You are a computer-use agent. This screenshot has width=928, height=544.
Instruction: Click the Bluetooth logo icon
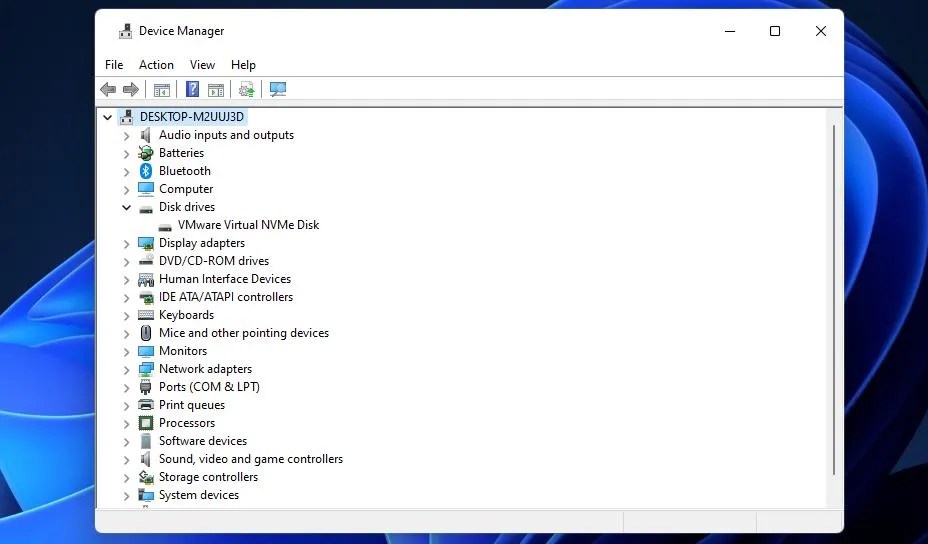(x=146, y=171)
